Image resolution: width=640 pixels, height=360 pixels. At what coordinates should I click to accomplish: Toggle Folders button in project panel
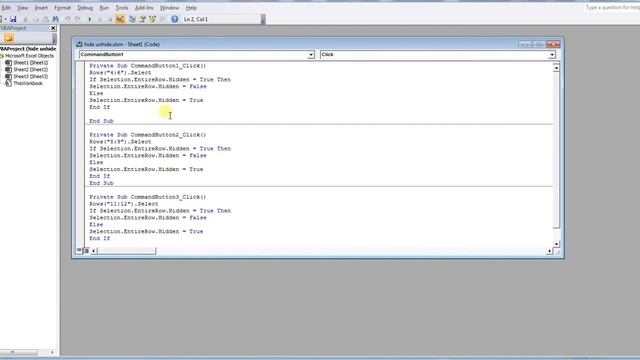tap(9, 38)
